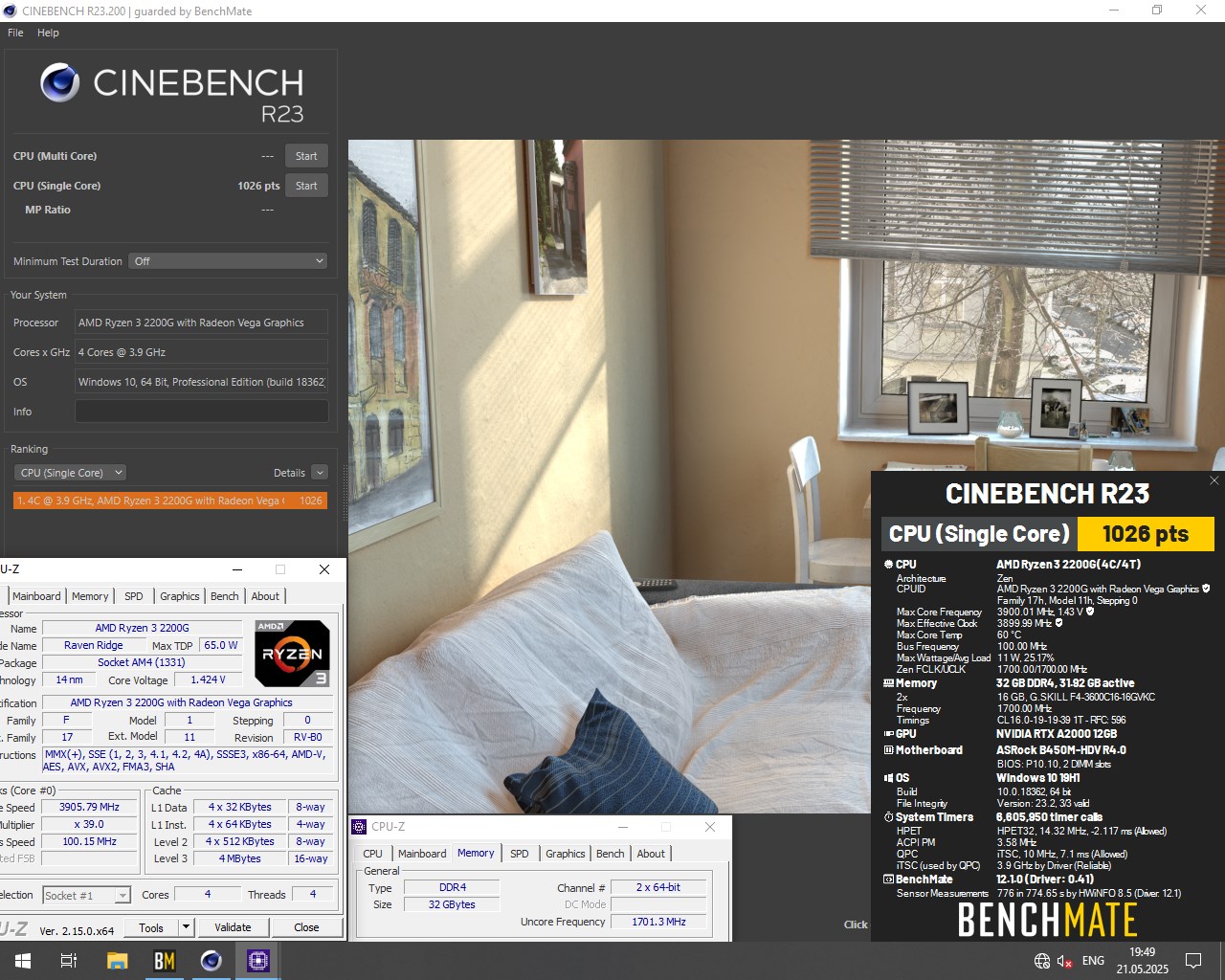Start the CPU Single Core test

pyautogui.click(x=306, y=186)
